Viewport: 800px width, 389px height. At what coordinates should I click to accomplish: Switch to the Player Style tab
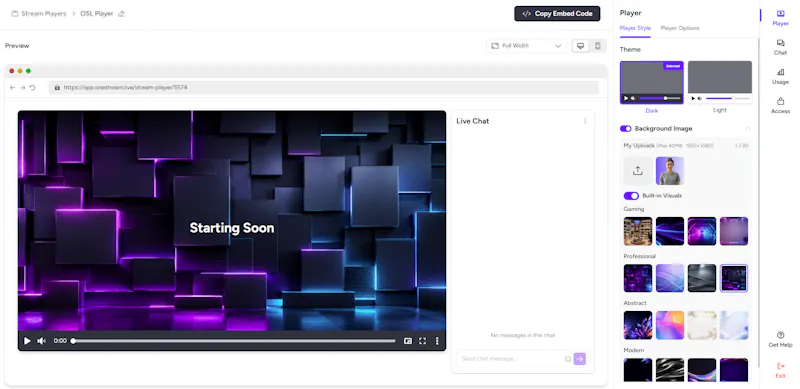tap(635, 28)
